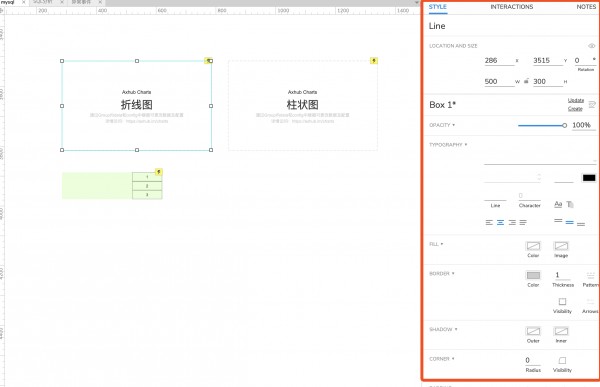Open the font style dropdown
The height and width of the screenshot is (387, 600).
[512, 177]
